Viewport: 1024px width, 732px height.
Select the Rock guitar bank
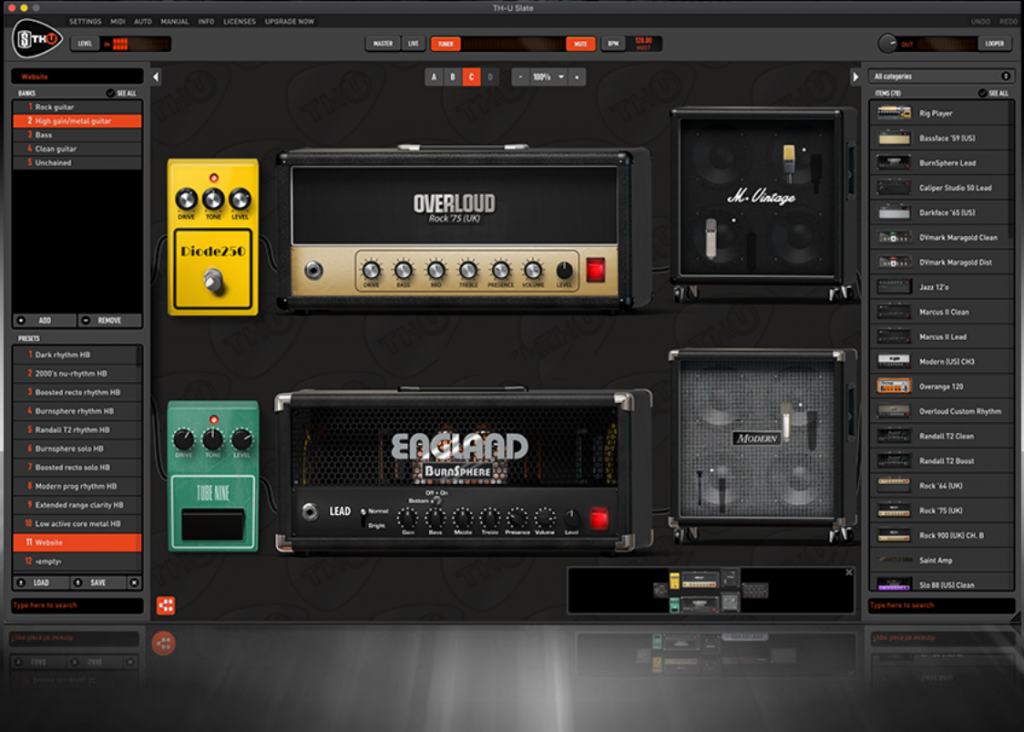pyautogui.click(x=77, y=107)
